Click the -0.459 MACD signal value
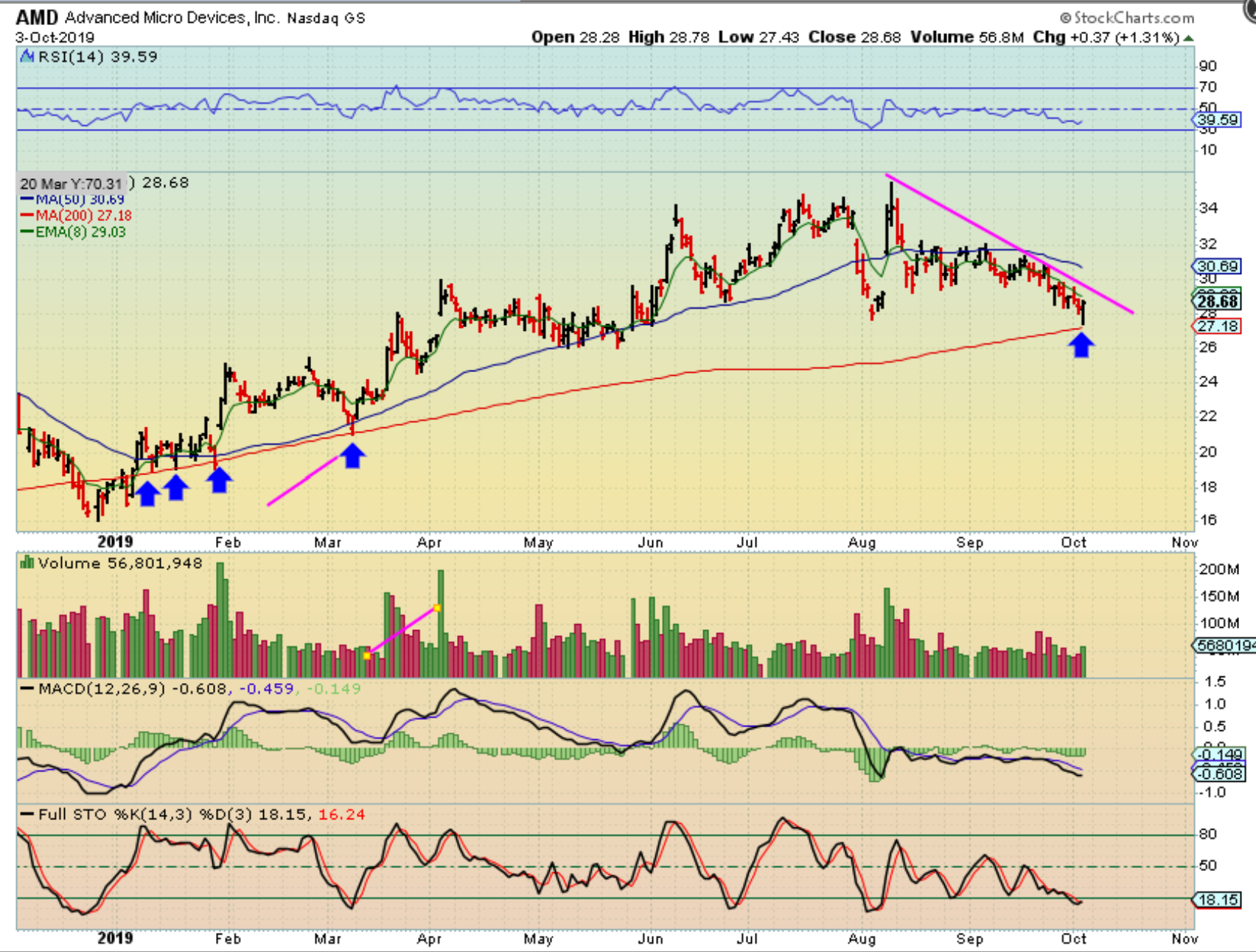Viewport: 1256px width, 952px height. (x=265, y=689)
